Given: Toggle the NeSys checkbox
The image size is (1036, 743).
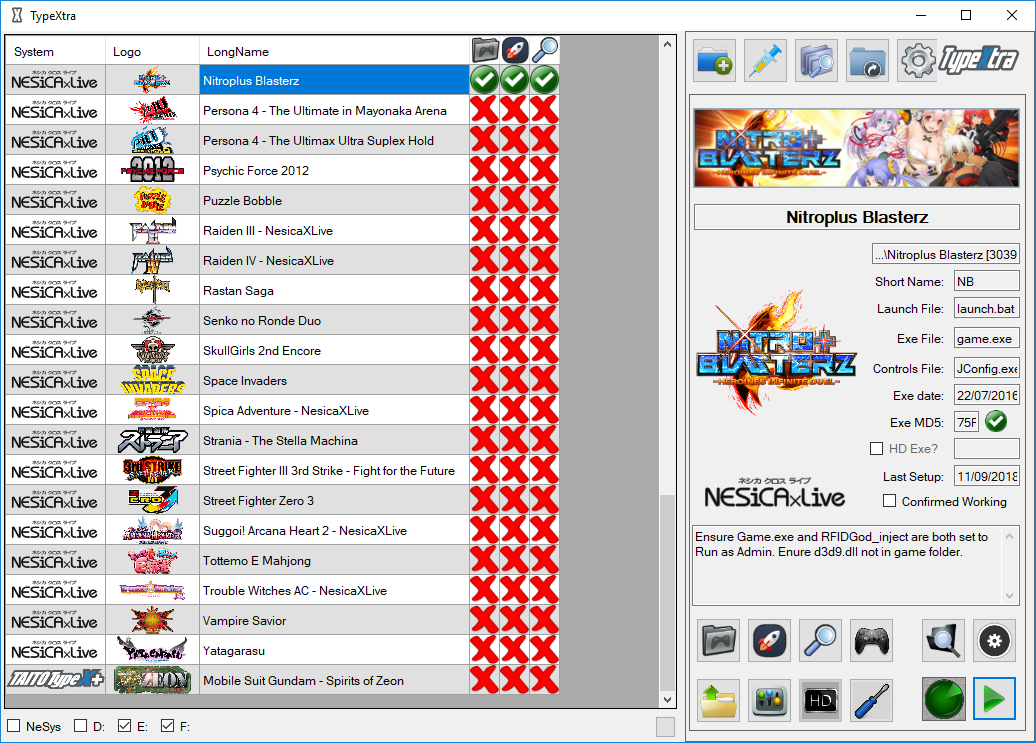Looking at the screenshot, I should (x=13, y=726).
